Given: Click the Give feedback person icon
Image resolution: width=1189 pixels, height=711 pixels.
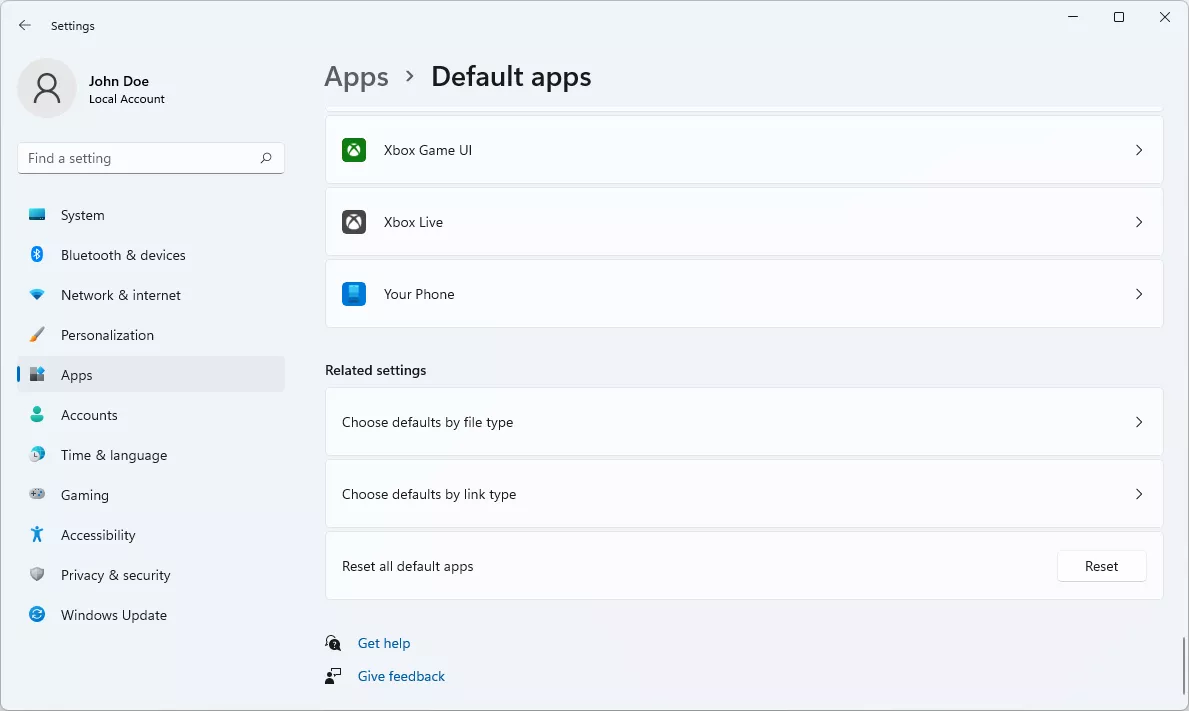Looking at the screenshot, I should pos(333,676).
